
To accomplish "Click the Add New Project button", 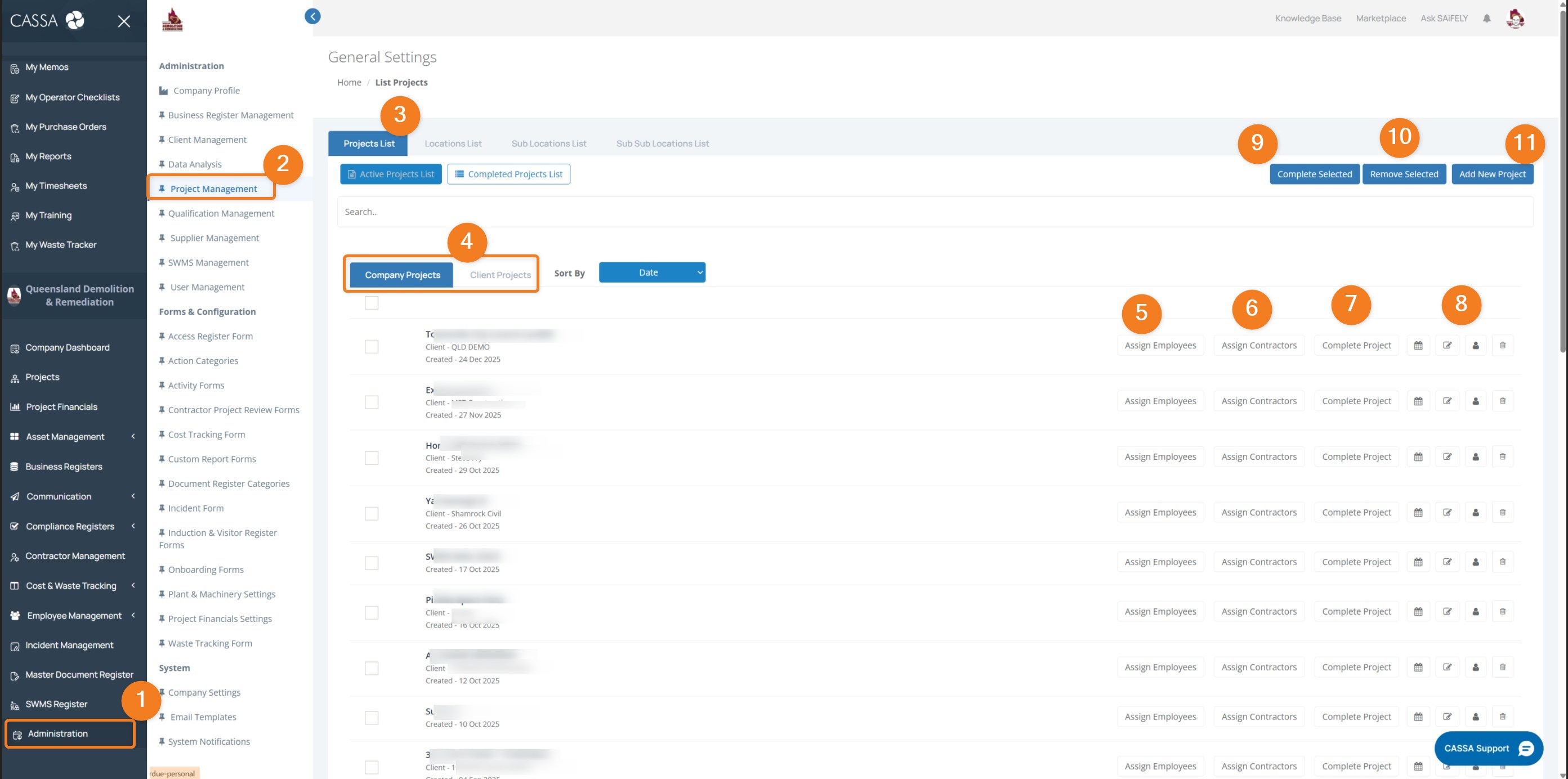I will pyautogui.click(x=1493, y=173).
